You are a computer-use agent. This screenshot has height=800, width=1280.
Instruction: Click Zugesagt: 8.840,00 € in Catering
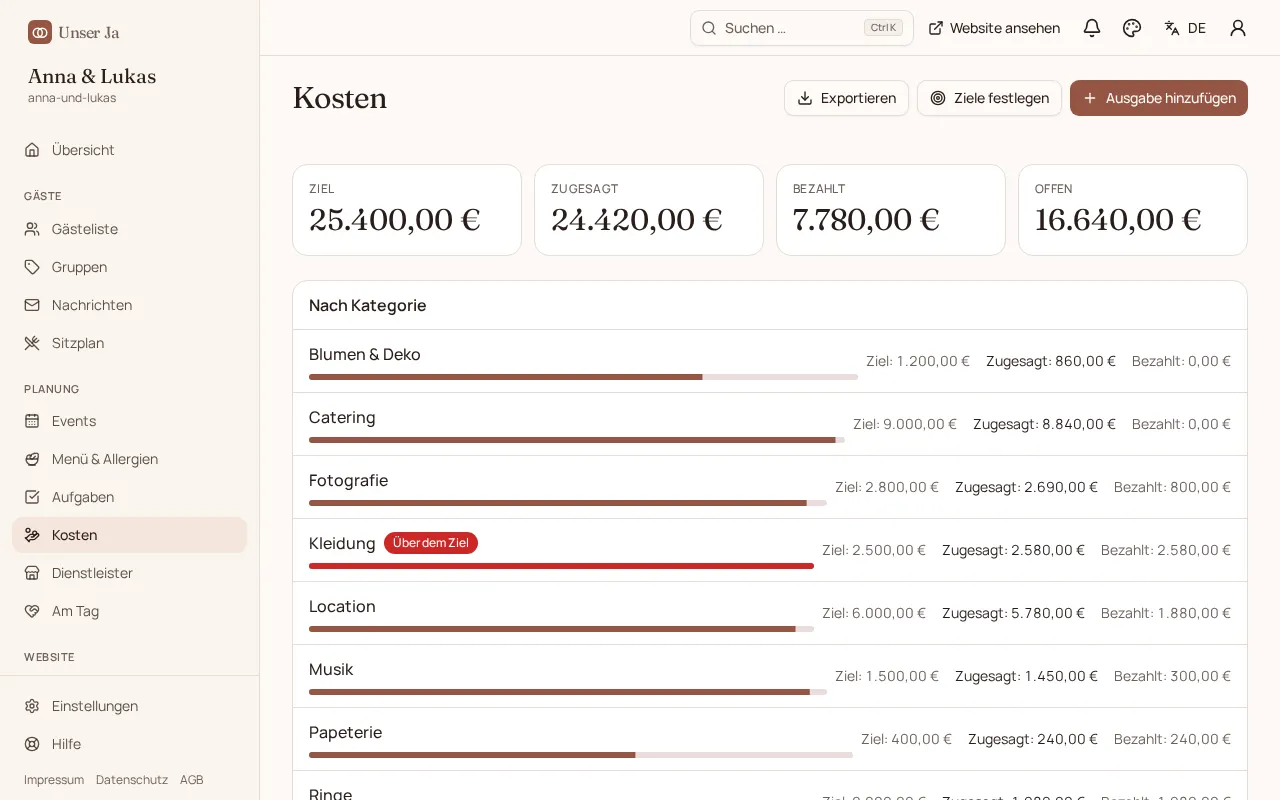[x=1044, y=424]
